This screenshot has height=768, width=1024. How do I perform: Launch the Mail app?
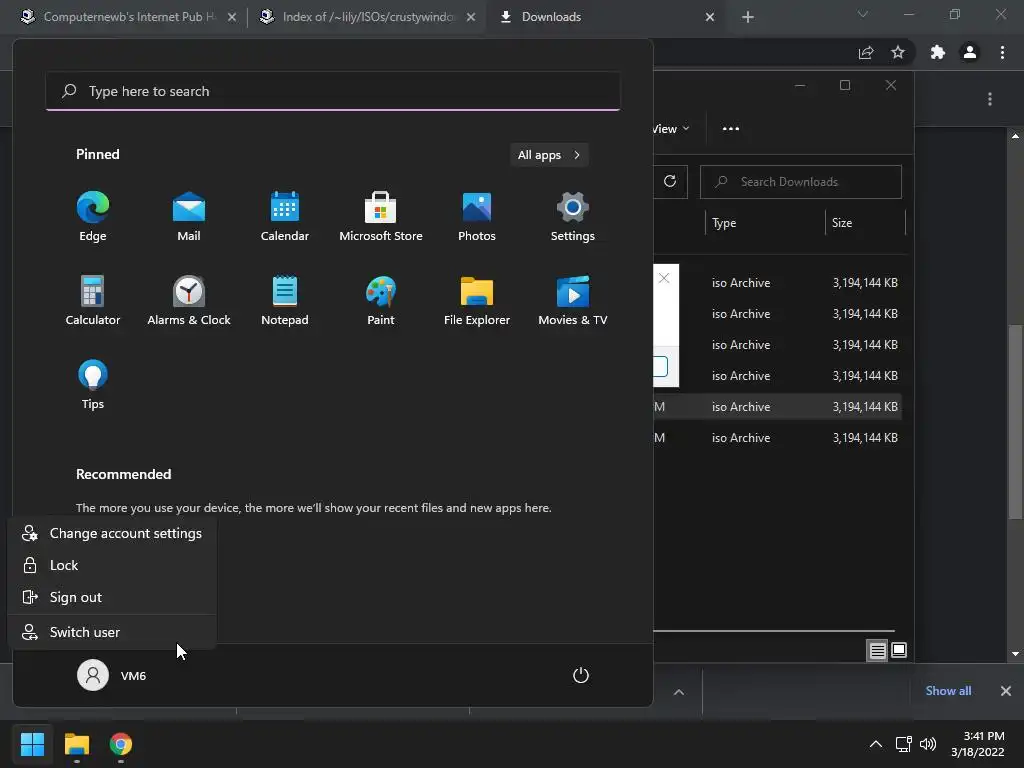point(189,216)
